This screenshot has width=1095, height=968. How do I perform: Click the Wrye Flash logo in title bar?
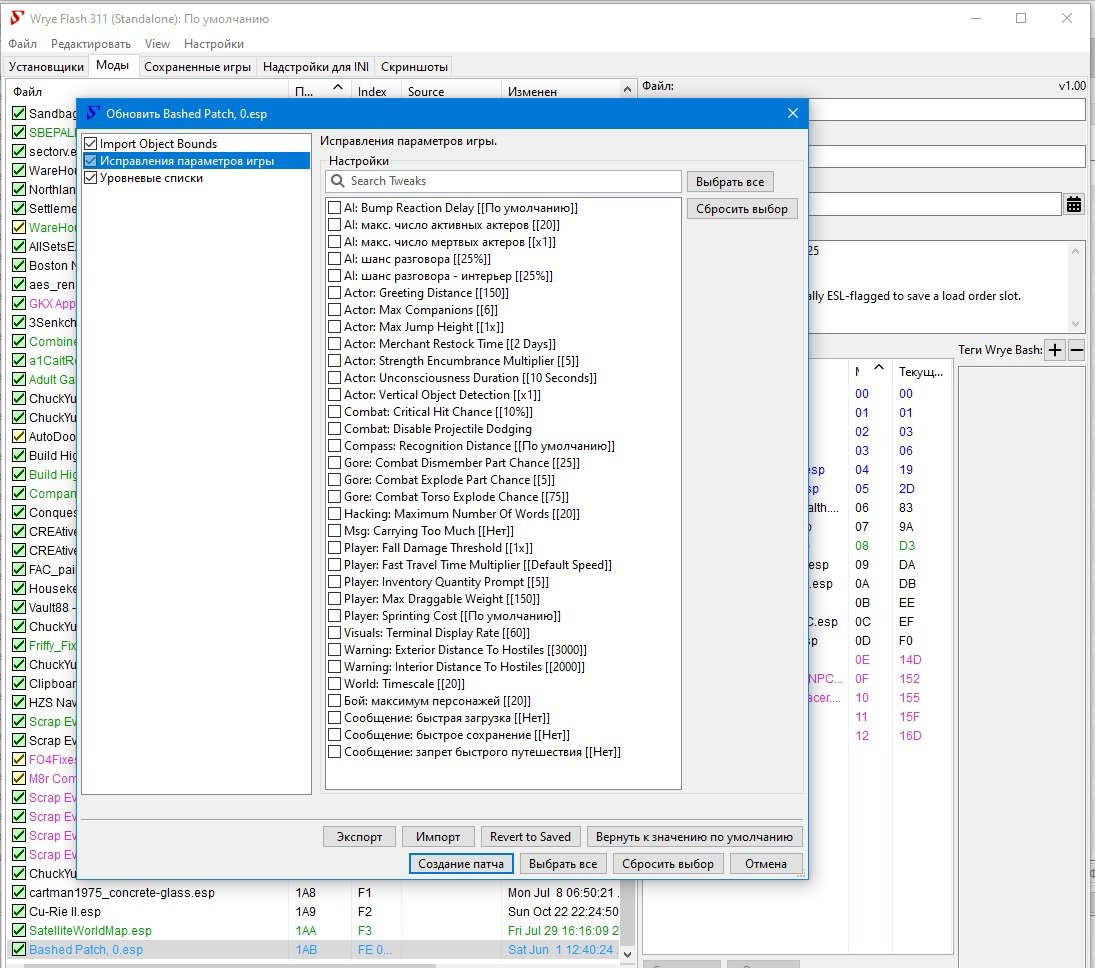click(16, 19)
